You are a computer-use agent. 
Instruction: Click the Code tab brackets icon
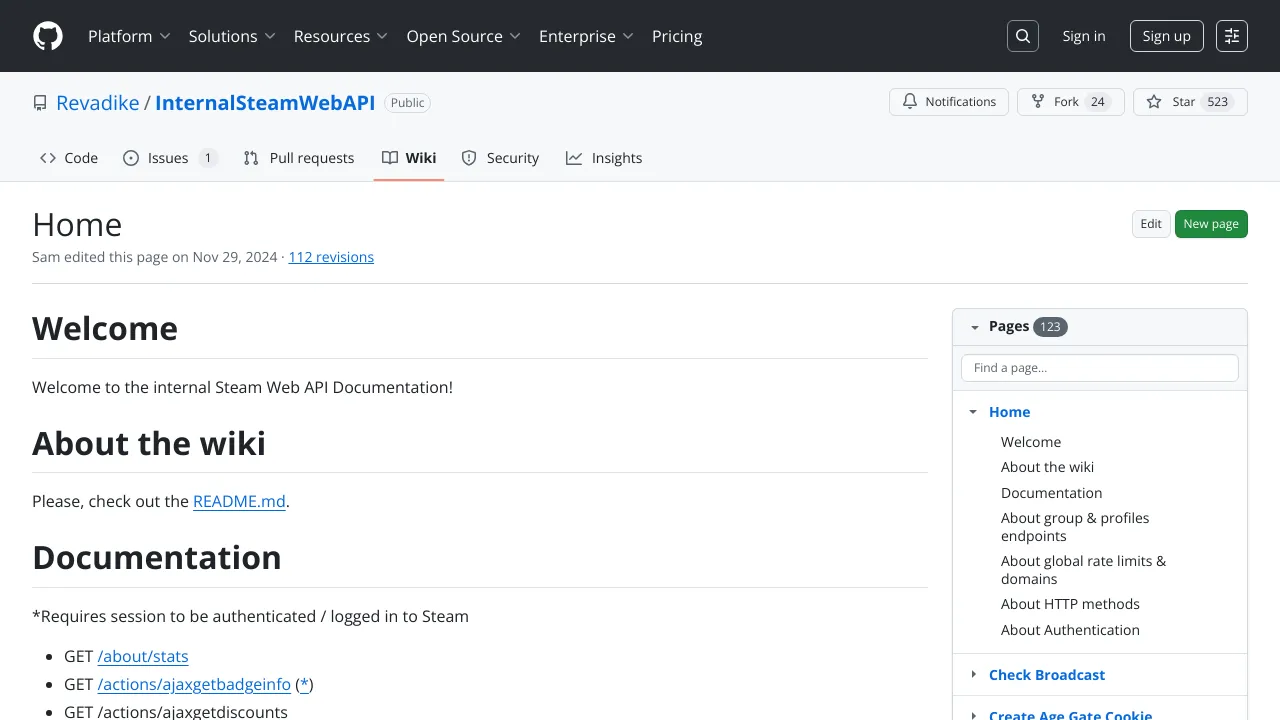click(x=48, y=158)
